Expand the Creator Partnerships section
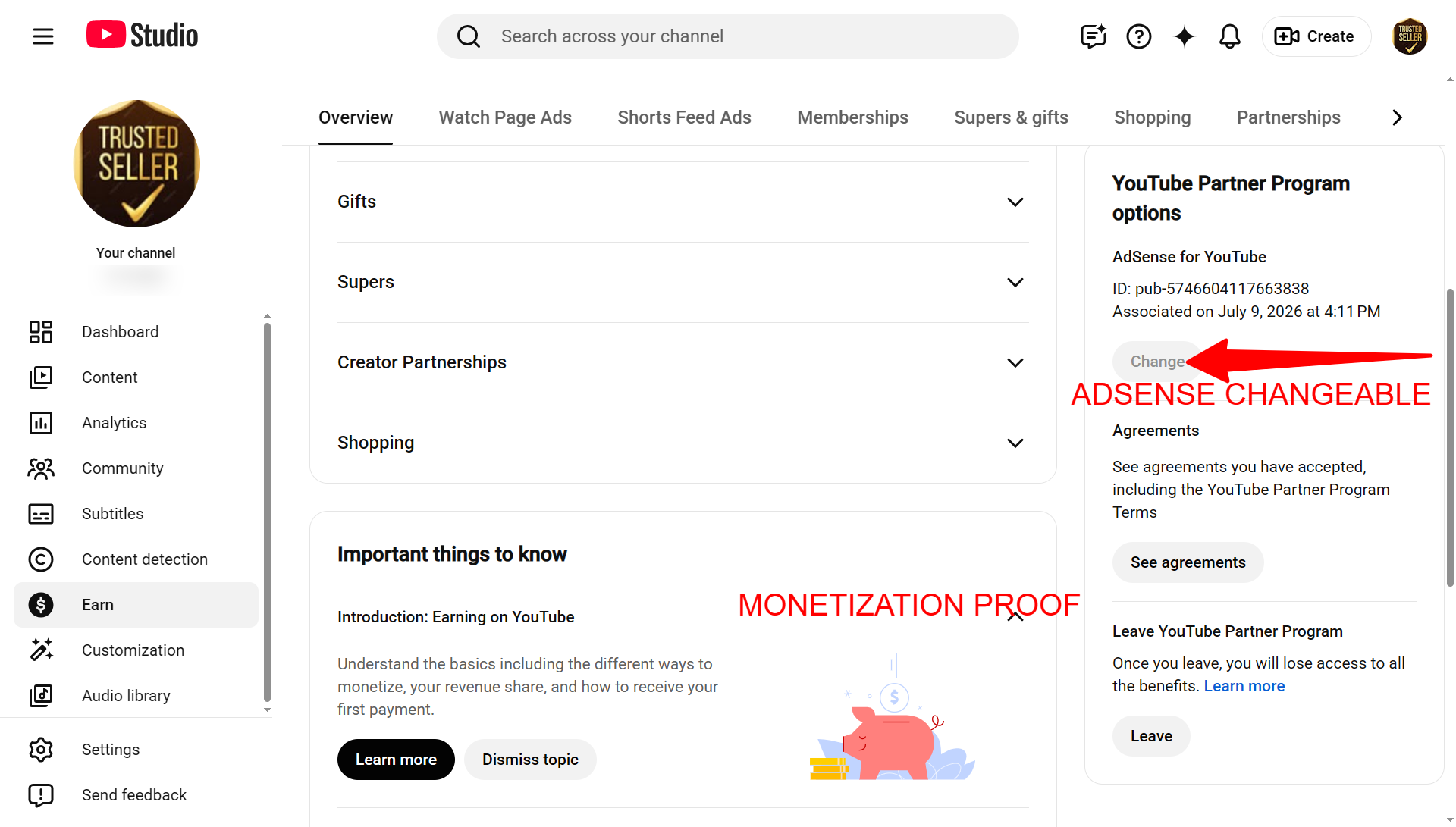The width and height of the screenshot is (1456, 827). tap(682, 362)
